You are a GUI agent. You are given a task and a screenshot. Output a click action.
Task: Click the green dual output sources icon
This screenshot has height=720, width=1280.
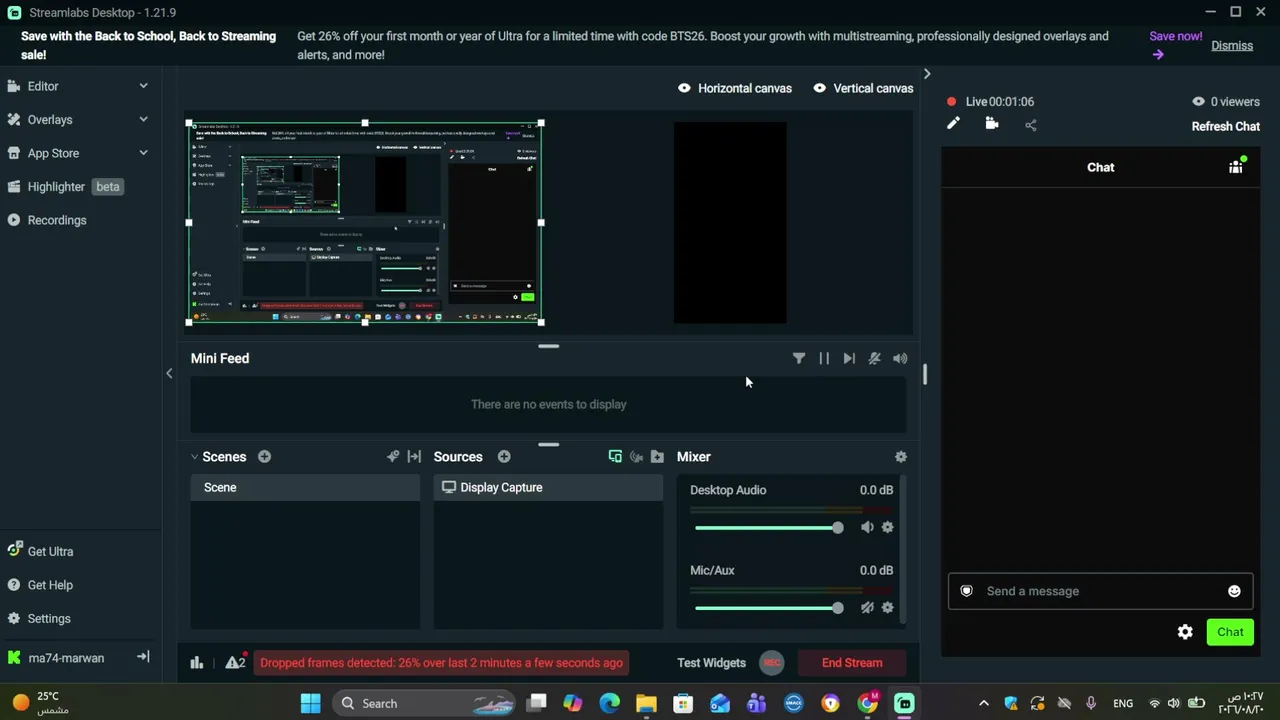(615, 457)
